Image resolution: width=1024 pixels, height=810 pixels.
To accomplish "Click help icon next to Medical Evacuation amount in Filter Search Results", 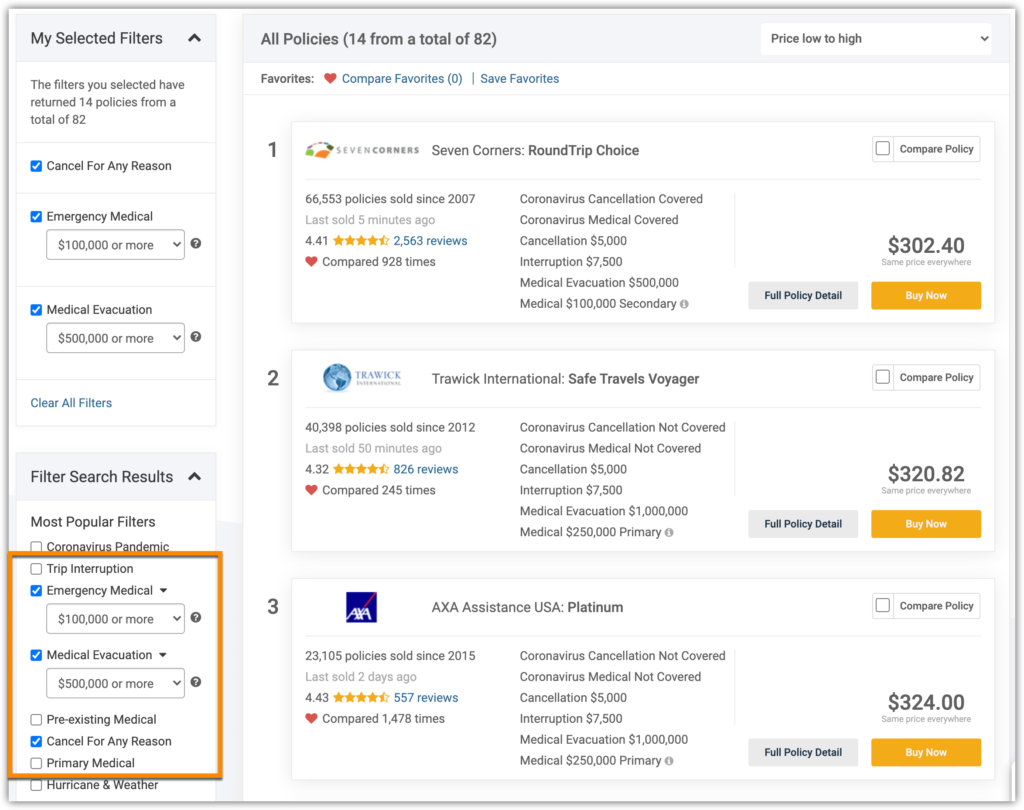I will (196, 682).
